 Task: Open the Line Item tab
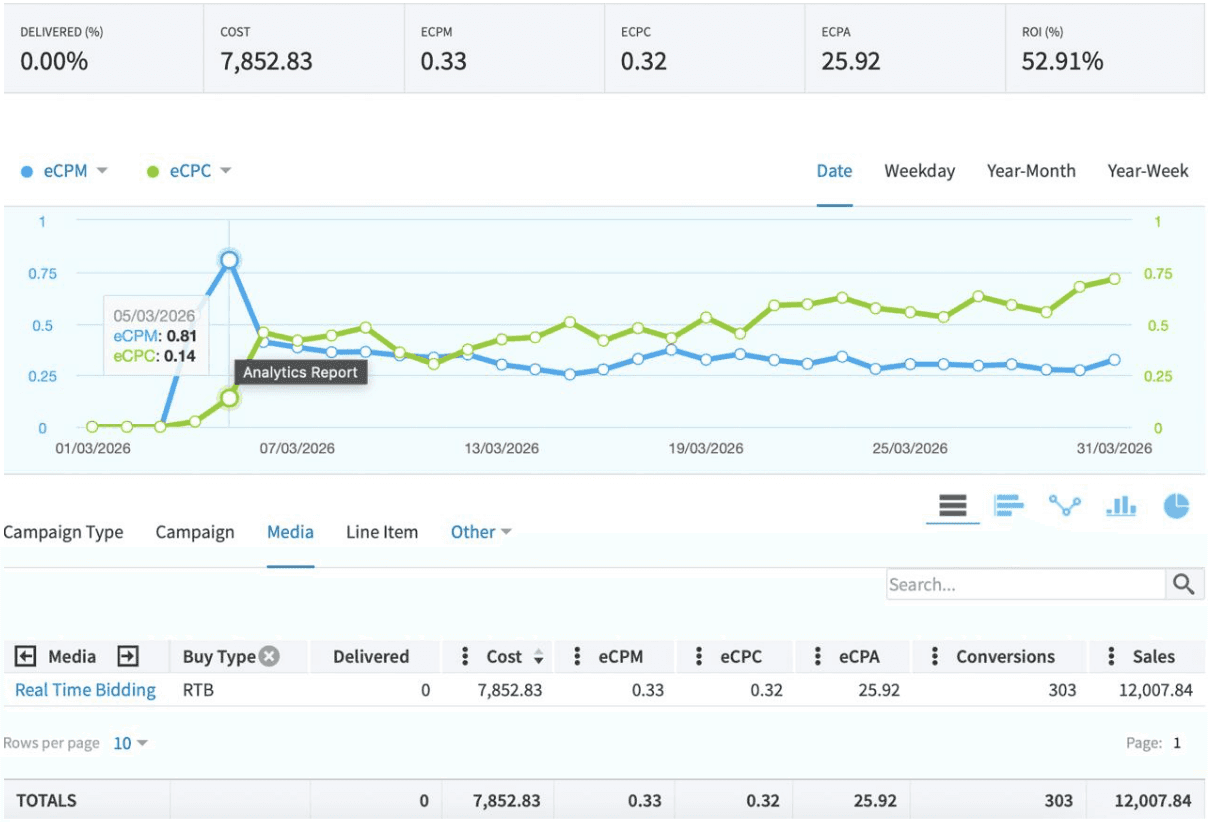coord(382,532)
